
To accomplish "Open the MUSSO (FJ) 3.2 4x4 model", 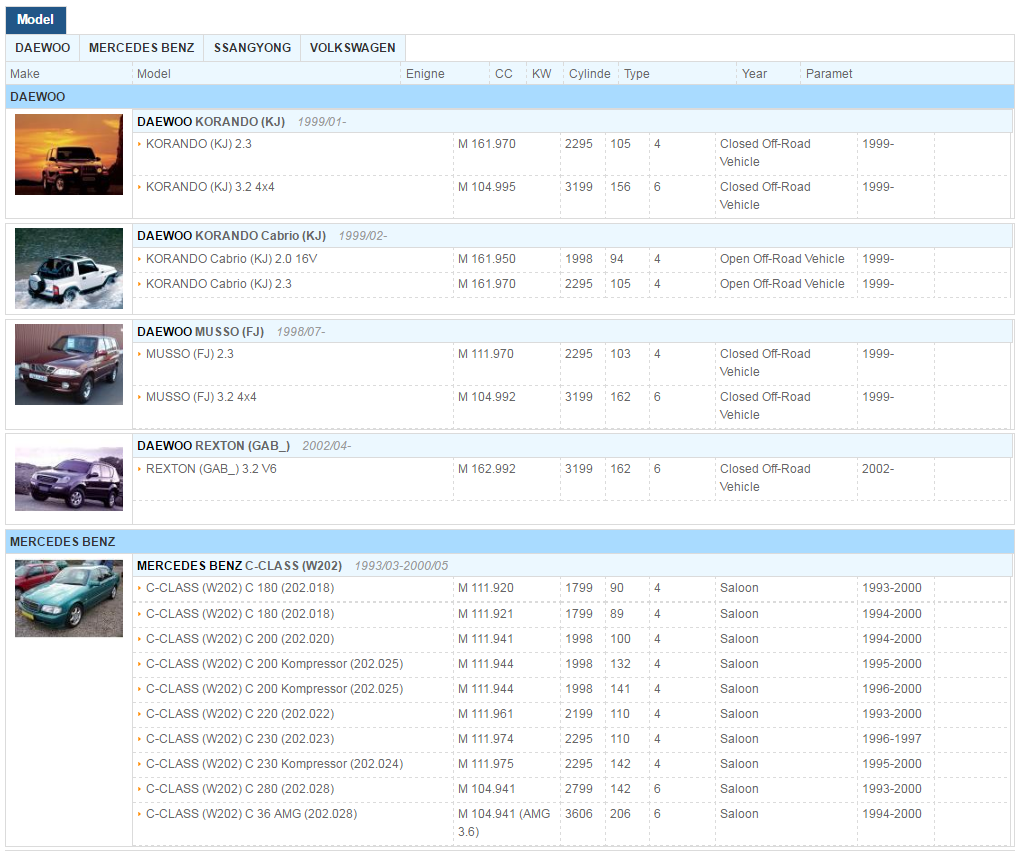I will [x=201, y=397].
